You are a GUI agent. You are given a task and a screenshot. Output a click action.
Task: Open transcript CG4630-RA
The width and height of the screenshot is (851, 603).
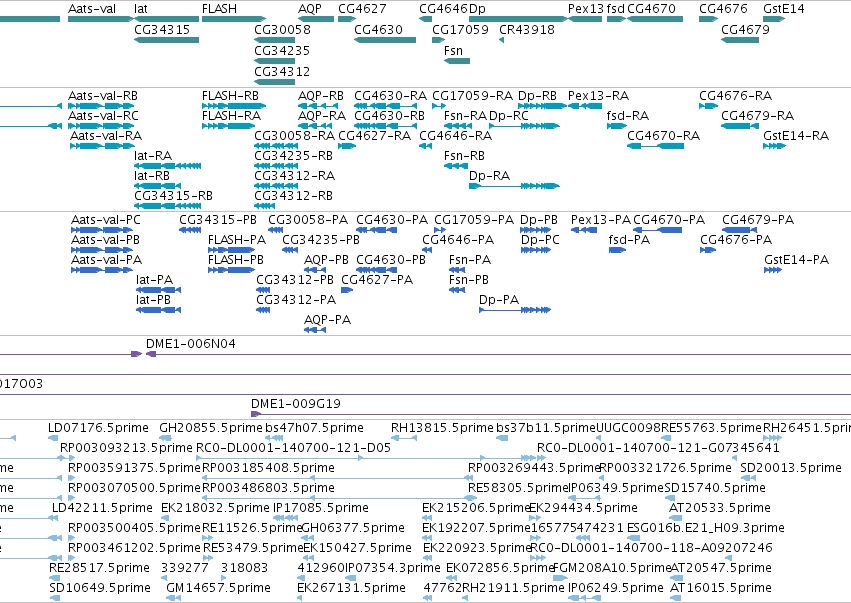390,96
